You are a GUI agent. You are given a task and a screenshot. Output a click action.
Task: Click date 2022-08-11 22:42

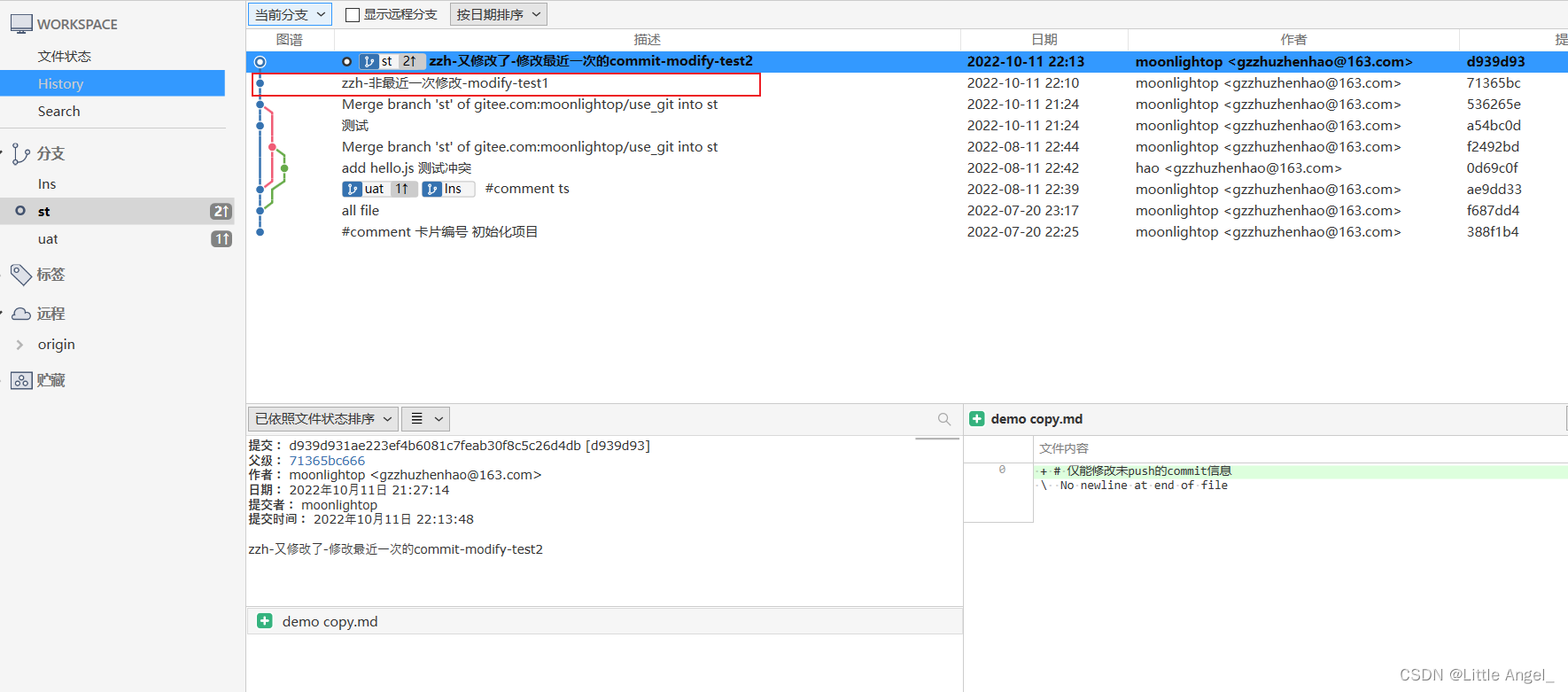click(x=1023, y=168)
